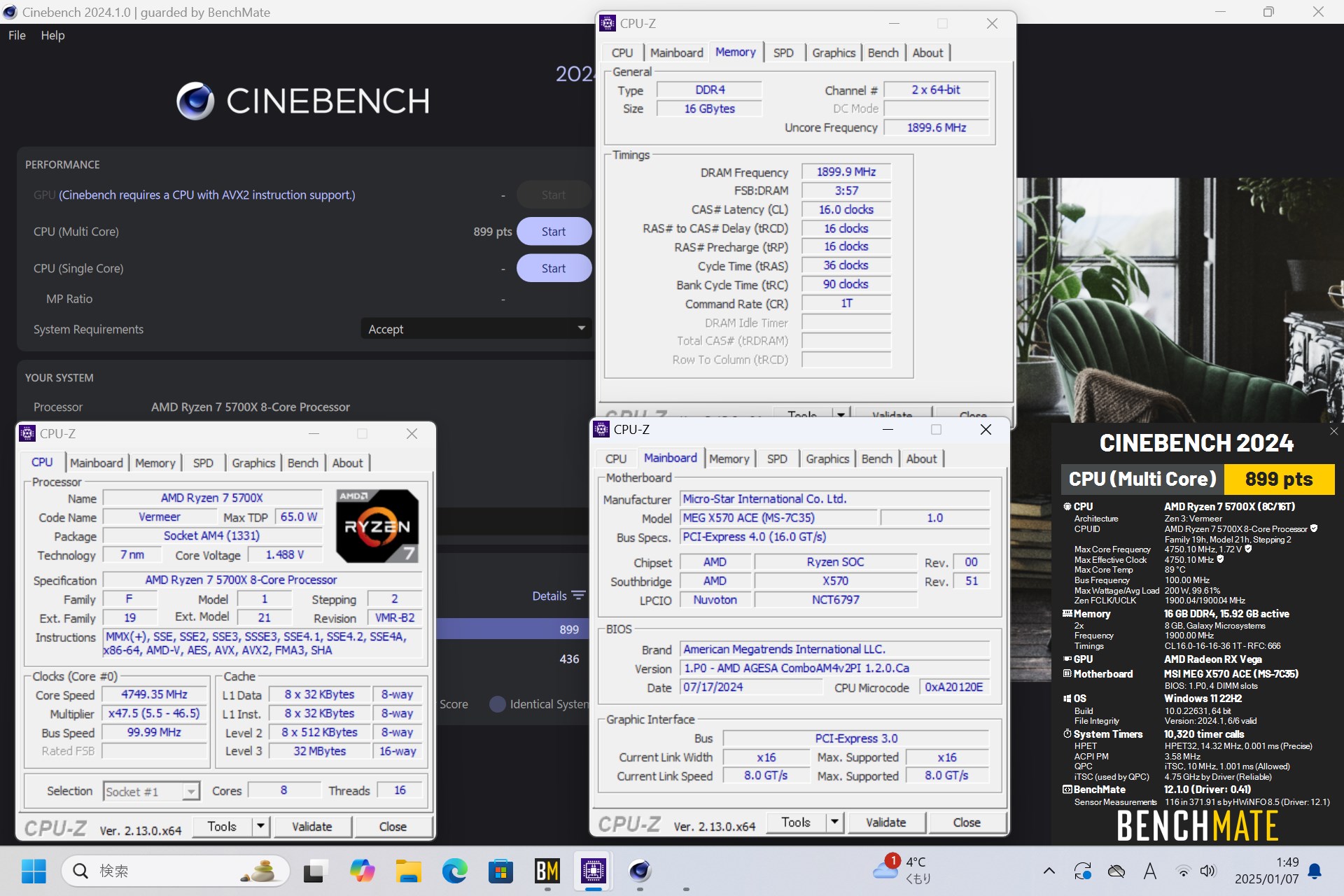Switch to Cinebench via its taskbar icon
Image resolution: width=1344 pixels, height=896 pixels.
click(640, 871)
